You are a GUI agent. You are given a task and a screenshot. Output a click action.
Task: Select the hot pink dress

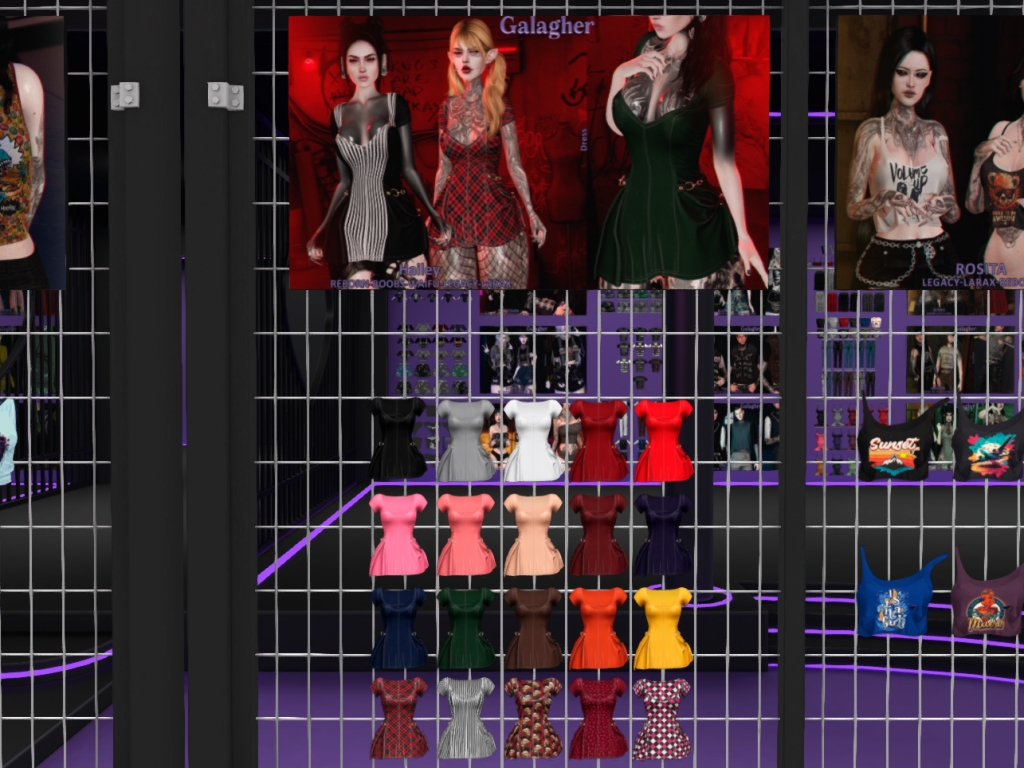pos(398,535)
